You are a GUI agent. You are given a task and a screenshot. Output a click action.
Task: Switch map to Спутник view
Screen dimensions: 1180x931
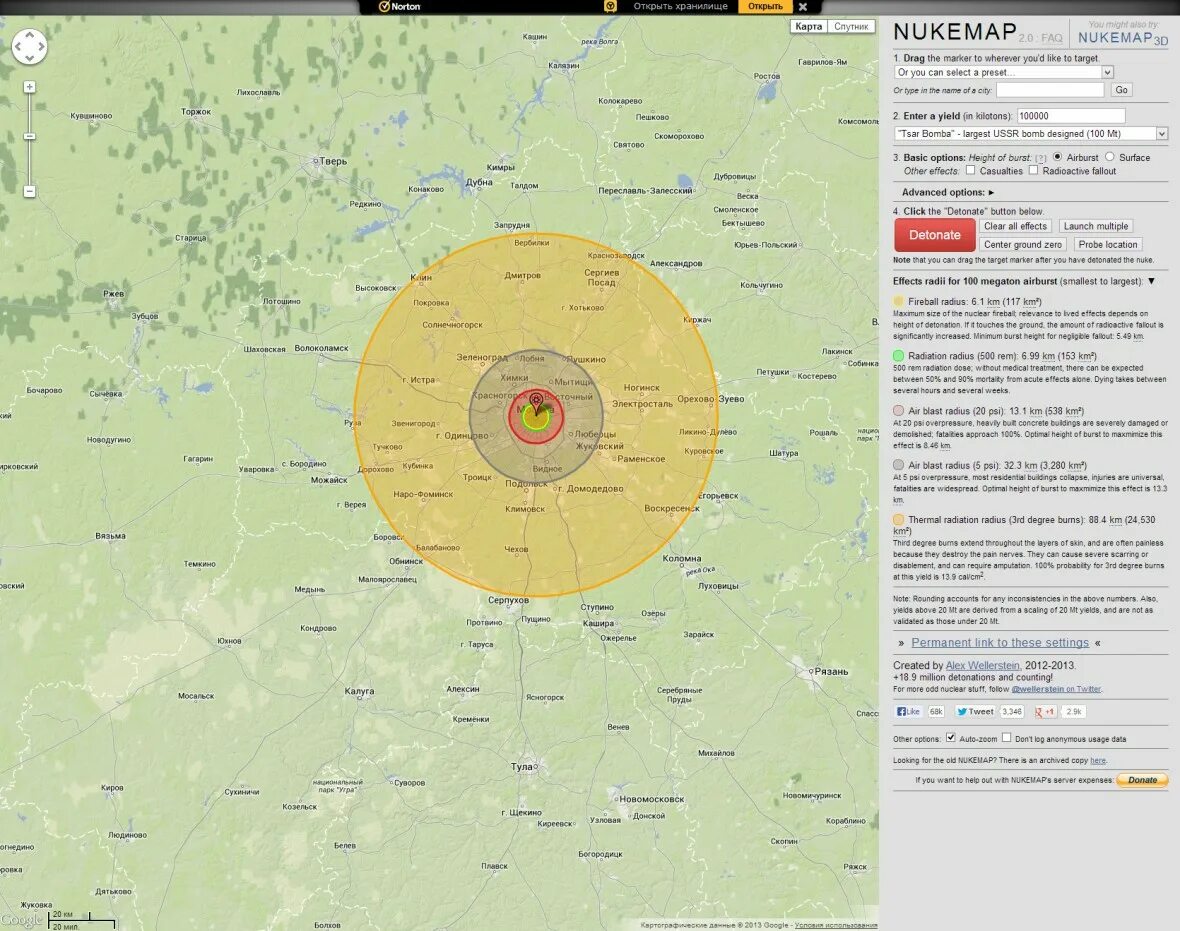tap(851, 26)
